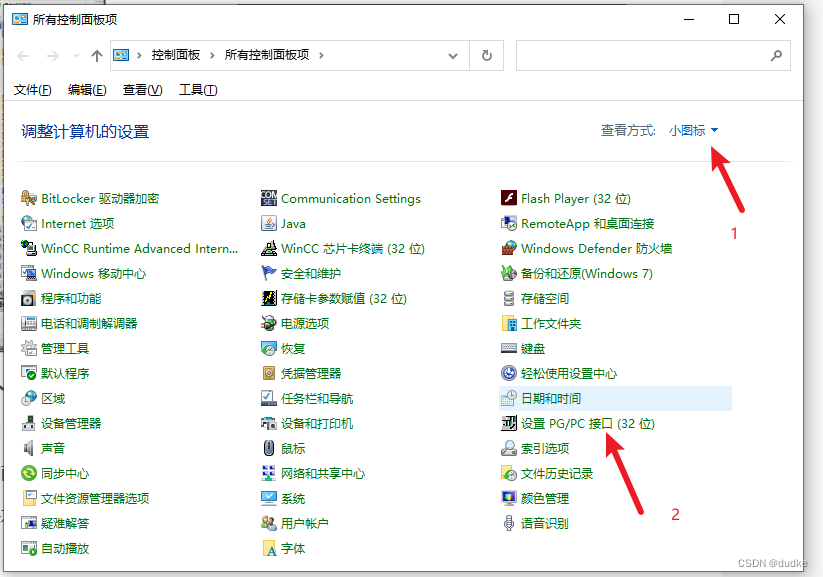This screenshot has width=823, height=577.
Task: Open WinCC Runtime Advanced Internet icon
Action: point(28,248)
